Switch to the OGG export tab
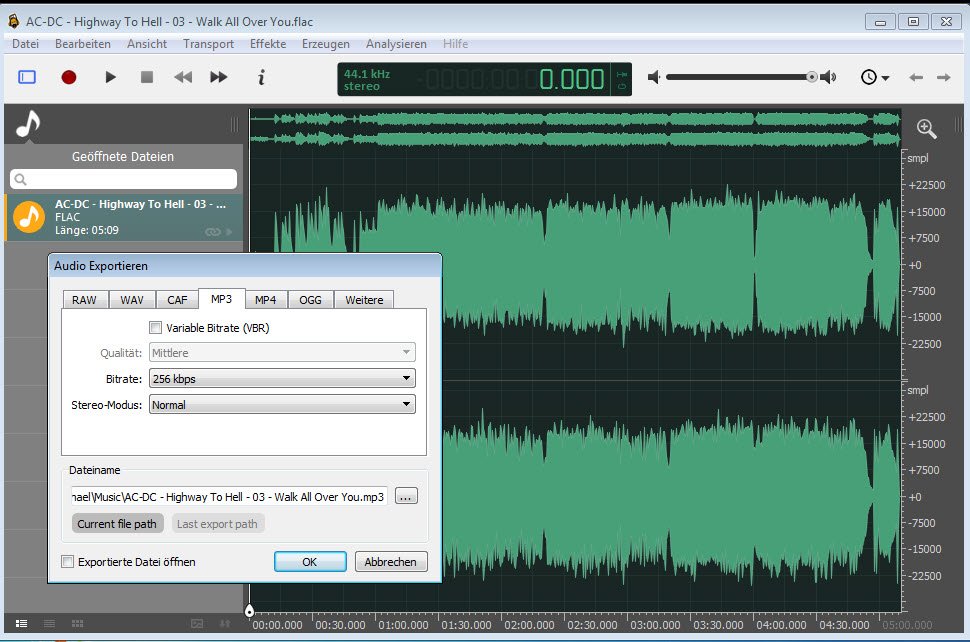The height and width of the screenshot is (642, 970). click(310, 300)
